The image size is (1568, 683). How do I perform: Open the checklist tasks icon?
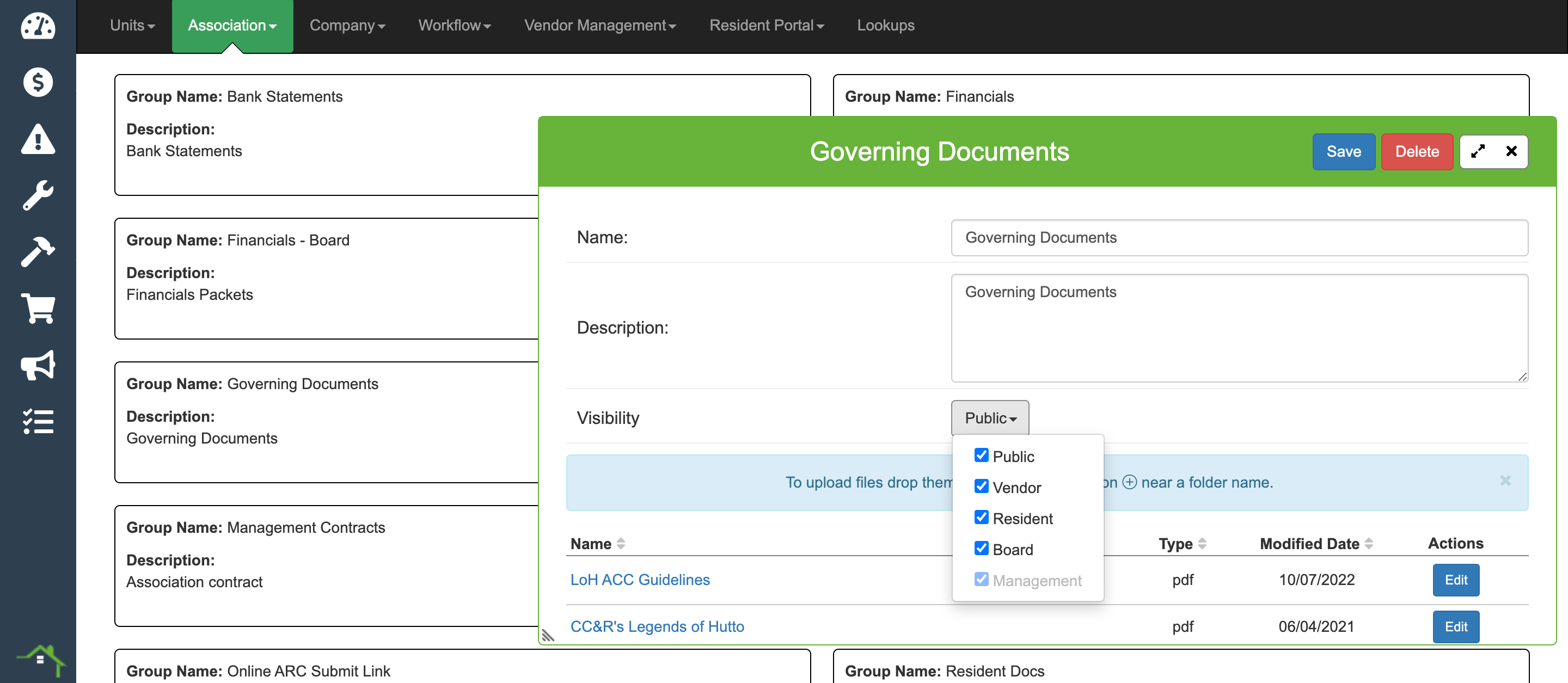38,421
